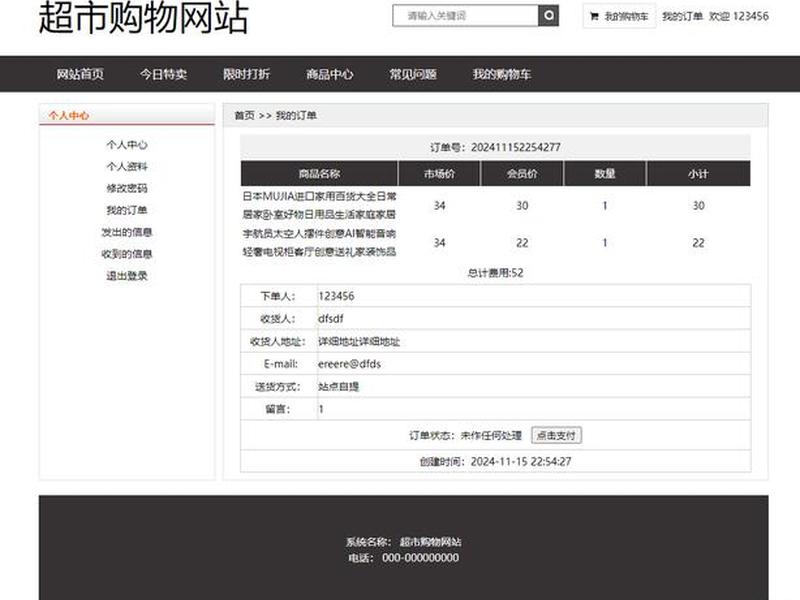
Task: Click the 小计 column header
Action: coord(698,173)
